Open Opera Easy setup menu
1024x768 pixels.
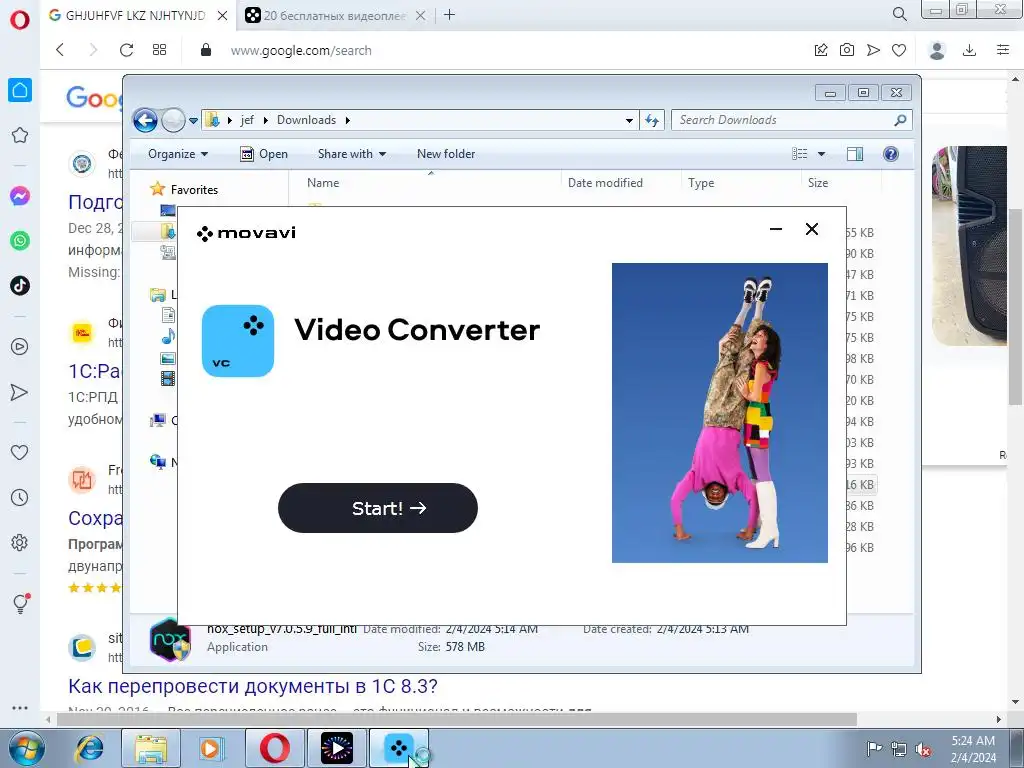(x=1003, y=50)
